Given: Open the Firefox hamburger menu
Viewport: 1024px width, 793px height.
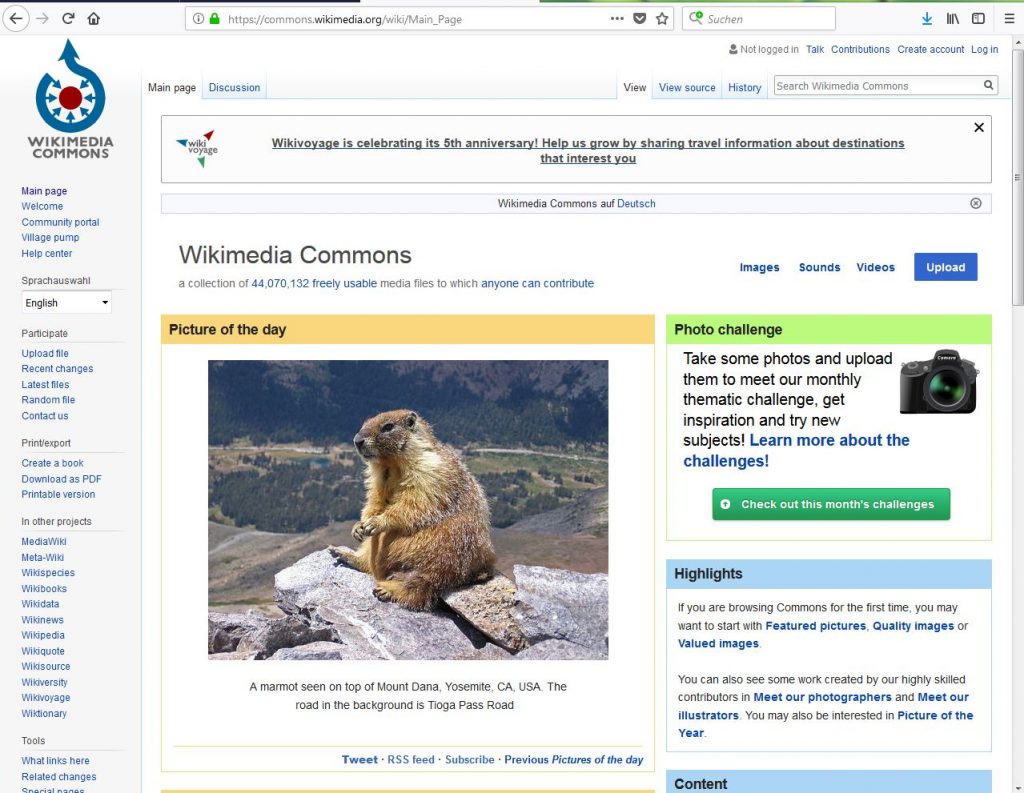Looking at the screenshot, I should [1009, 19].
